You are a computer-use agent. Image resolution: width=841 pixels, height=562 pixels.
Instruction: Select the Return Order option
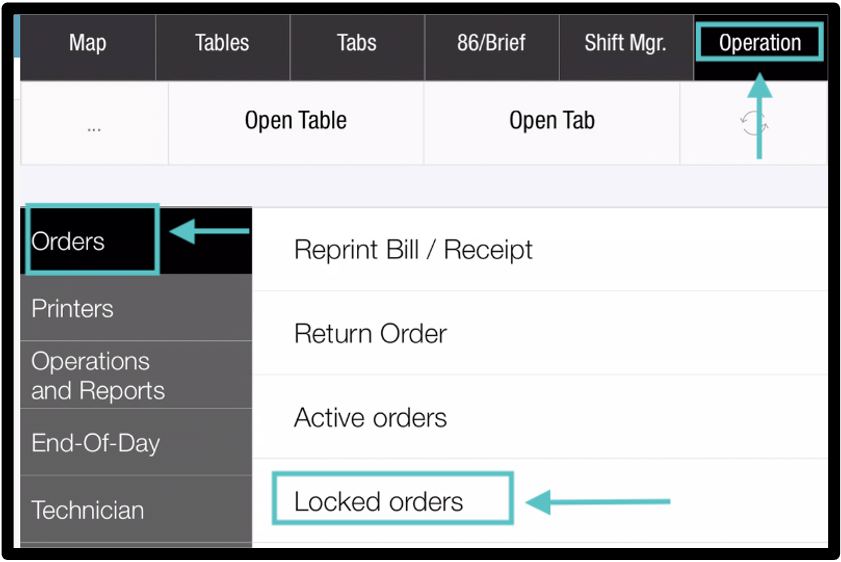[x=370, y=333]
